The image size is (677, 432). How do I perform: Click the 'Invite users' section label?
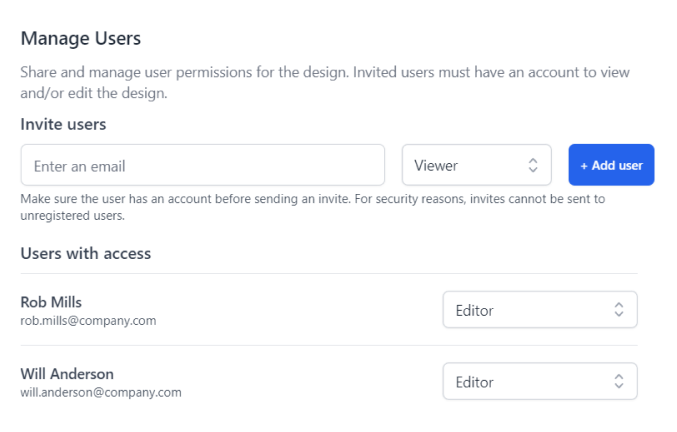[63, 124]
